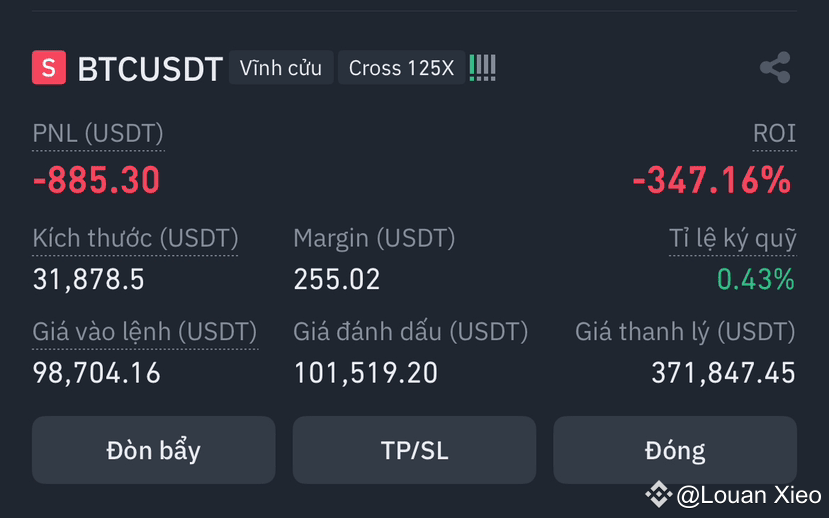
Task: Tap the 371,847.45 liquidation price
Action: (x=723, y=373)
